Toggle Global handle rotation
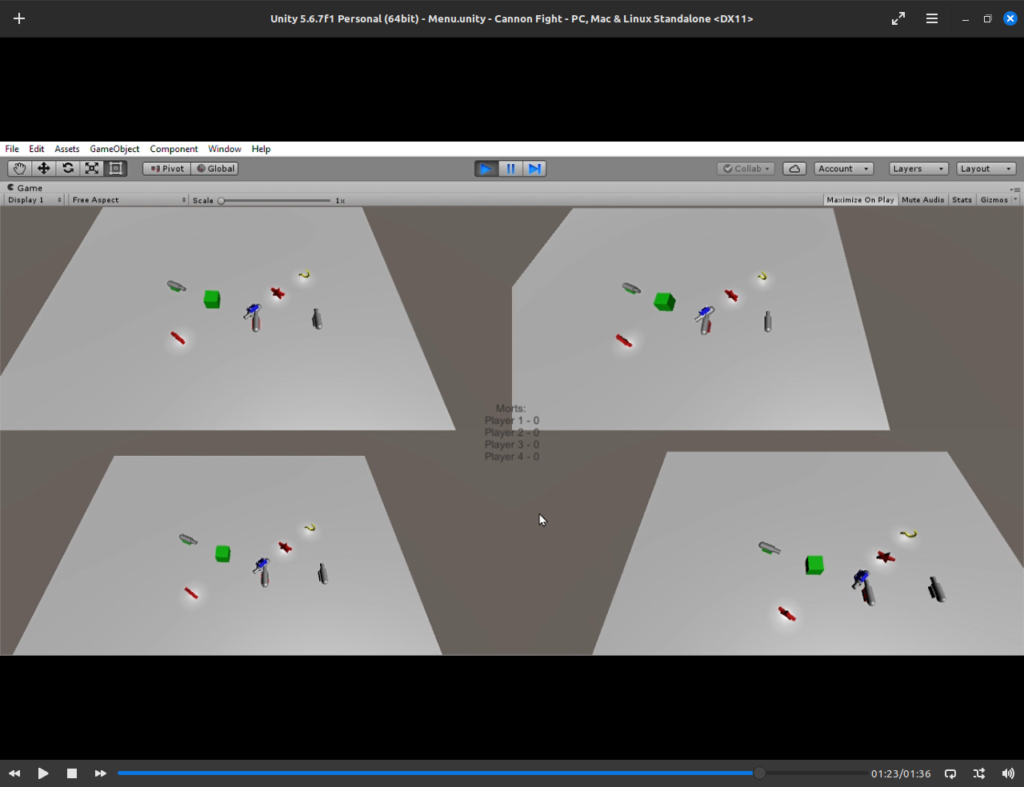The height and width of the screenshot is (787, 1024). point(215,169)
